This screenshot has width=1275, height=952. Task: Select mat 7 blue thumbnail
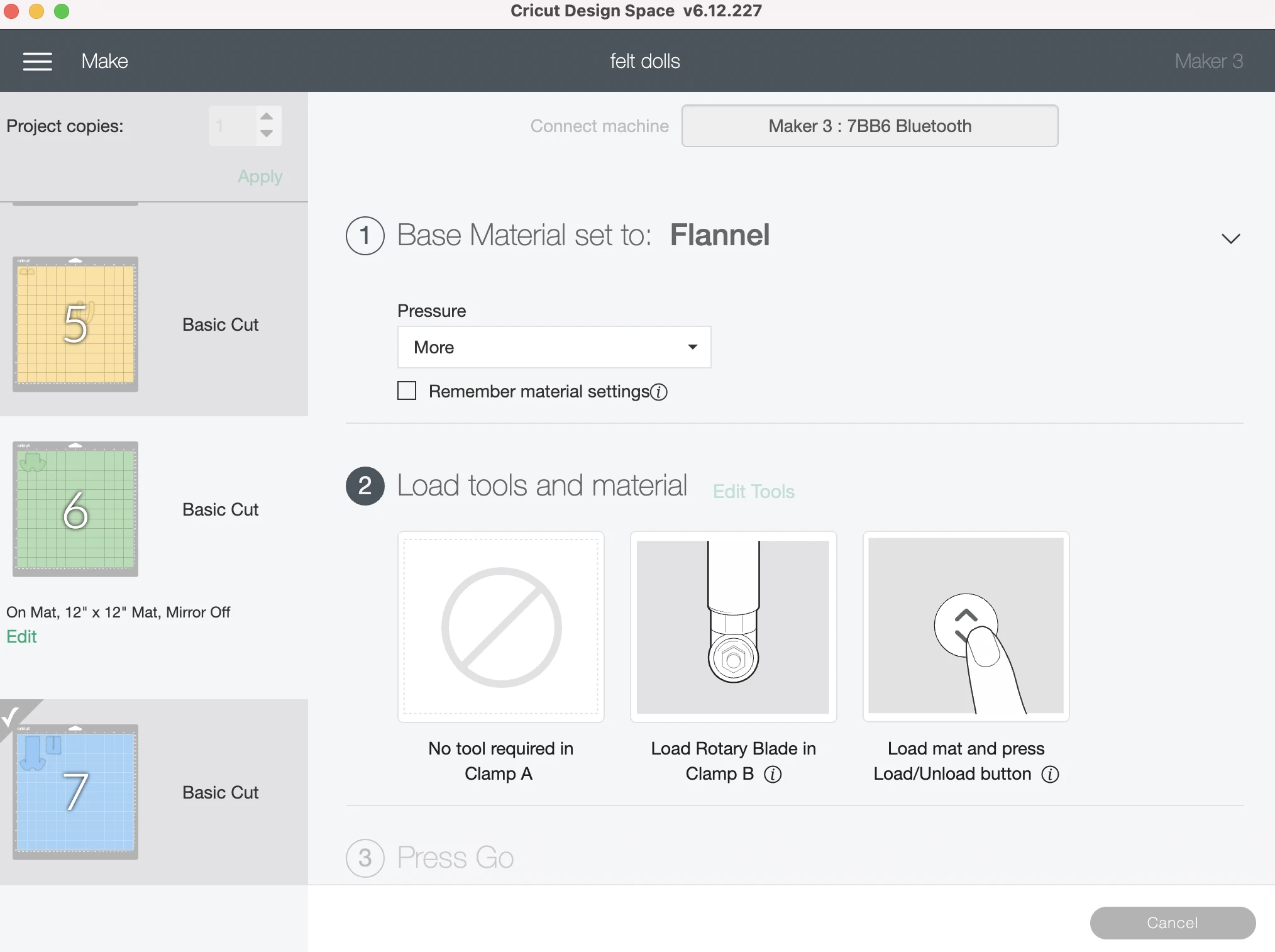(x=75, y=792)
